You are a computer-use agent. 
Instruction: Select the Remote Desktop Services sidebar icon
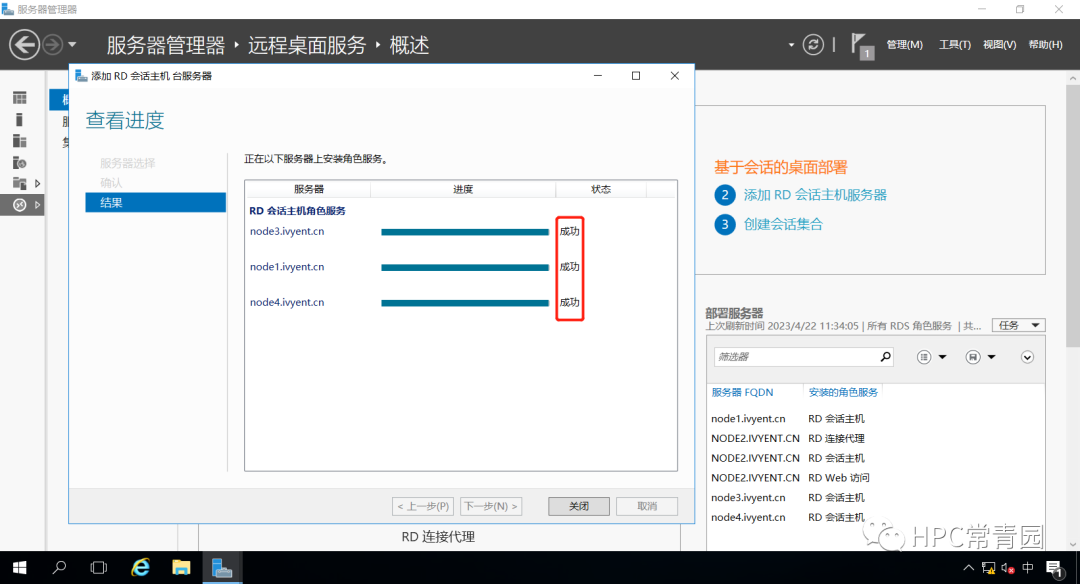(x=19, y=205)
